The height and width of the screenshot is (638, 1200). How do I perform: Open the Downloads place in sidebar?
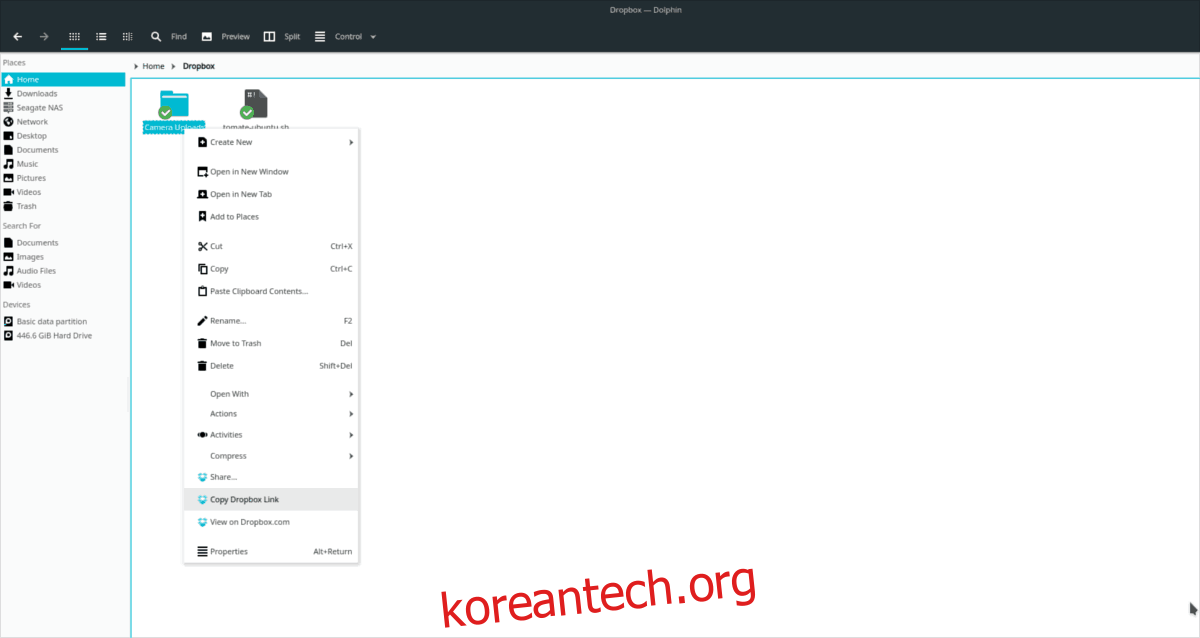(x=39, y=93)
